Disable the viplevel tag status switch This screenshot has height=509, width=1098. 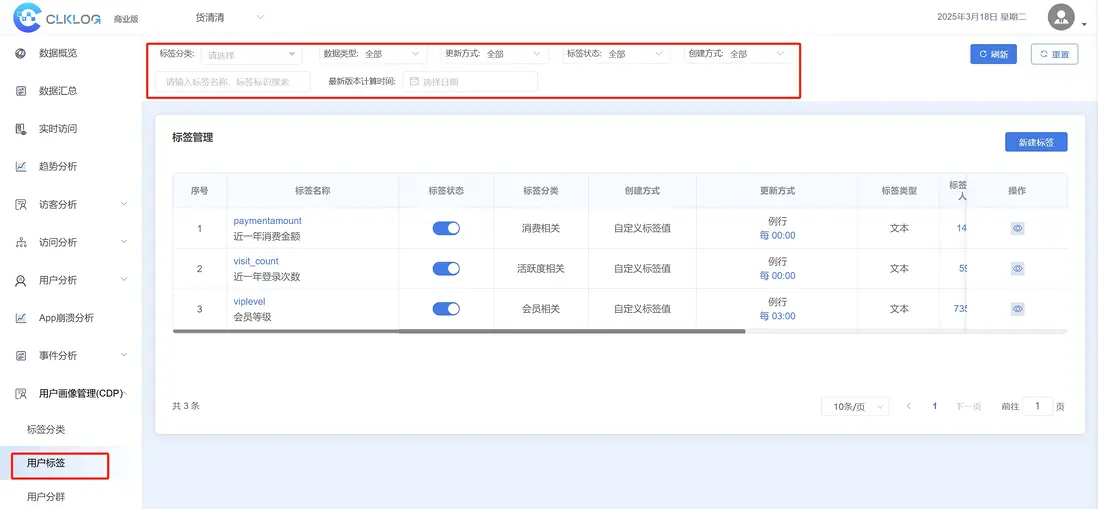click(x=446, y=309)
